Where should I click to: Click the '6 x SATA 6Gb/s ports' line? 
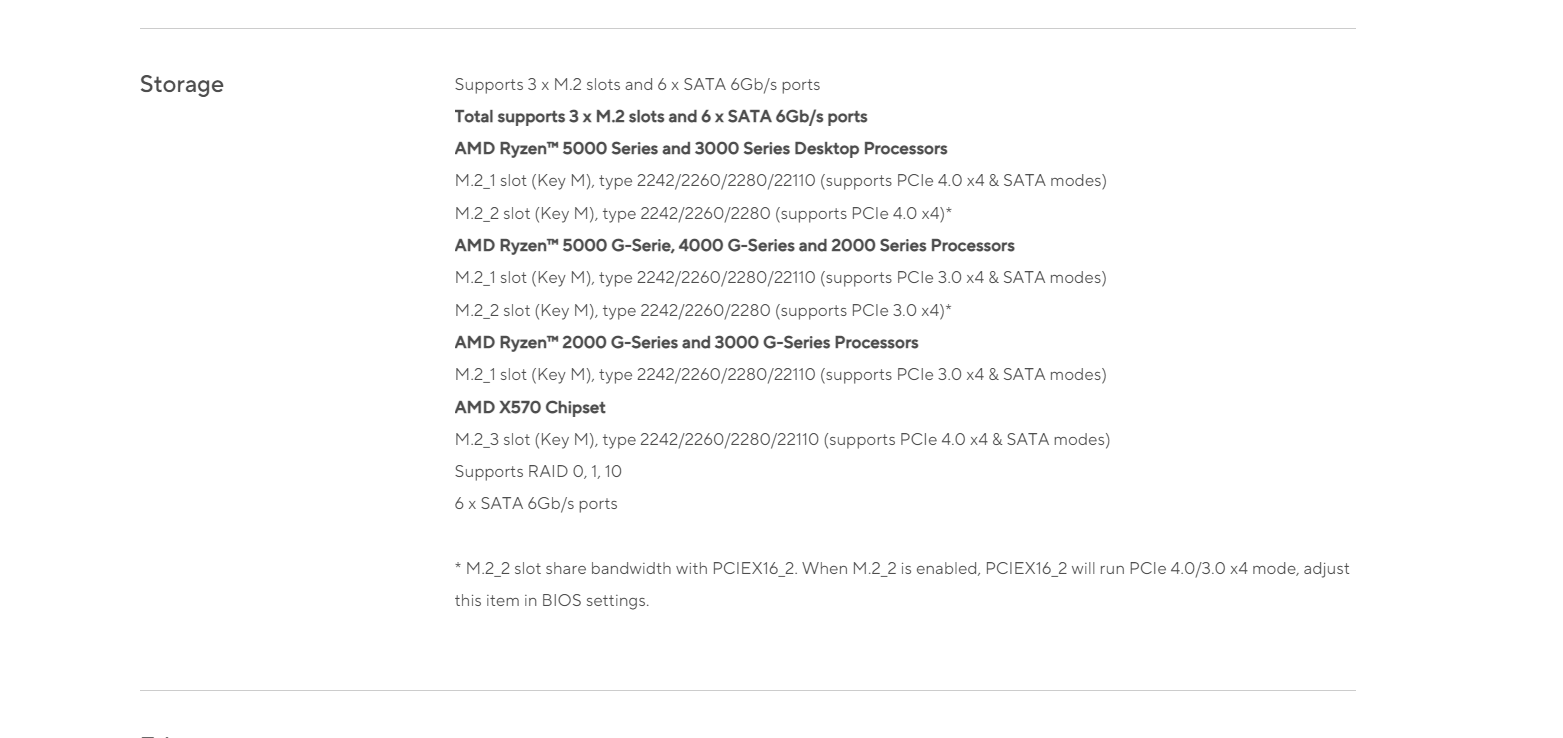(x=536, y=504)
